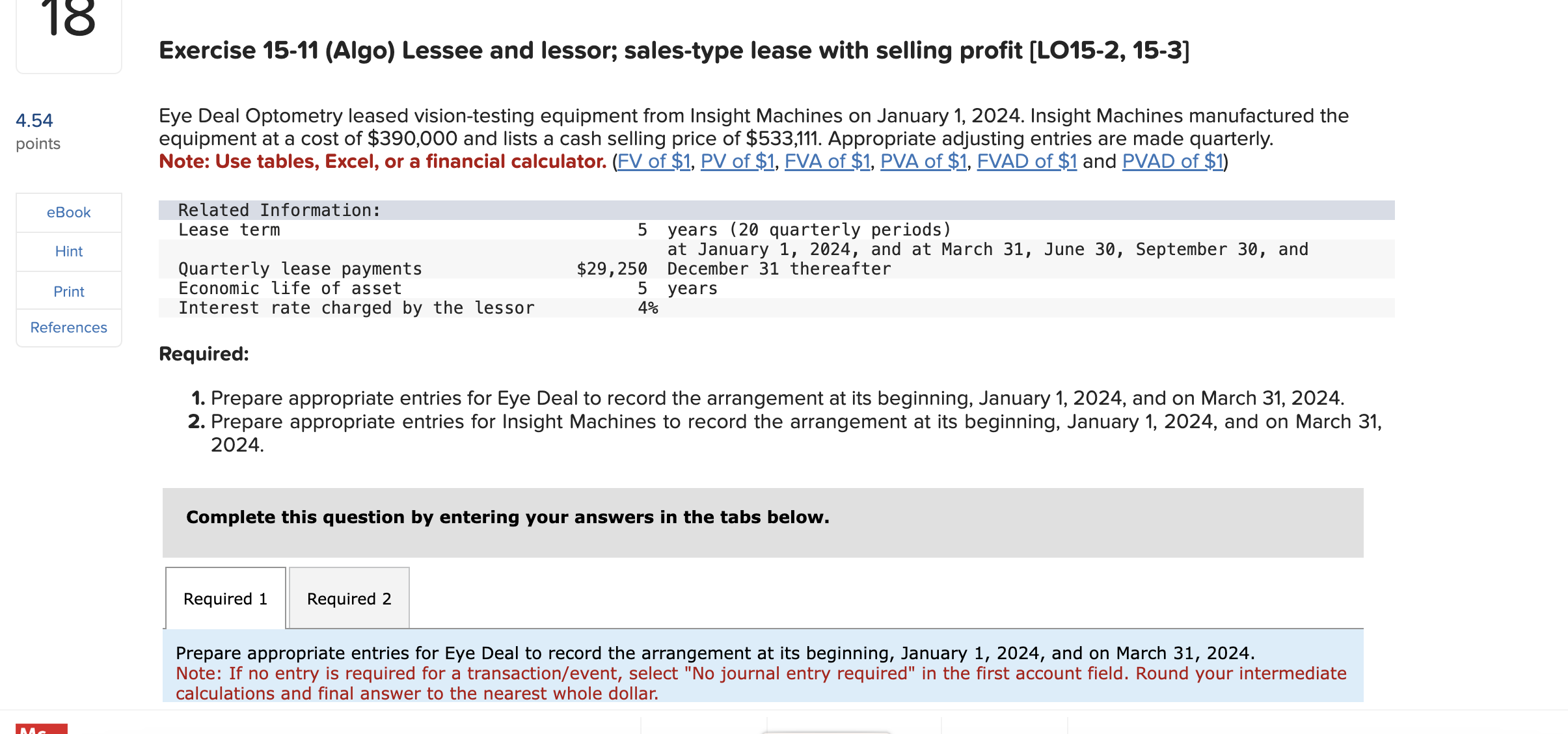
Task: View the Hint for this exercise
Action: 68,252
